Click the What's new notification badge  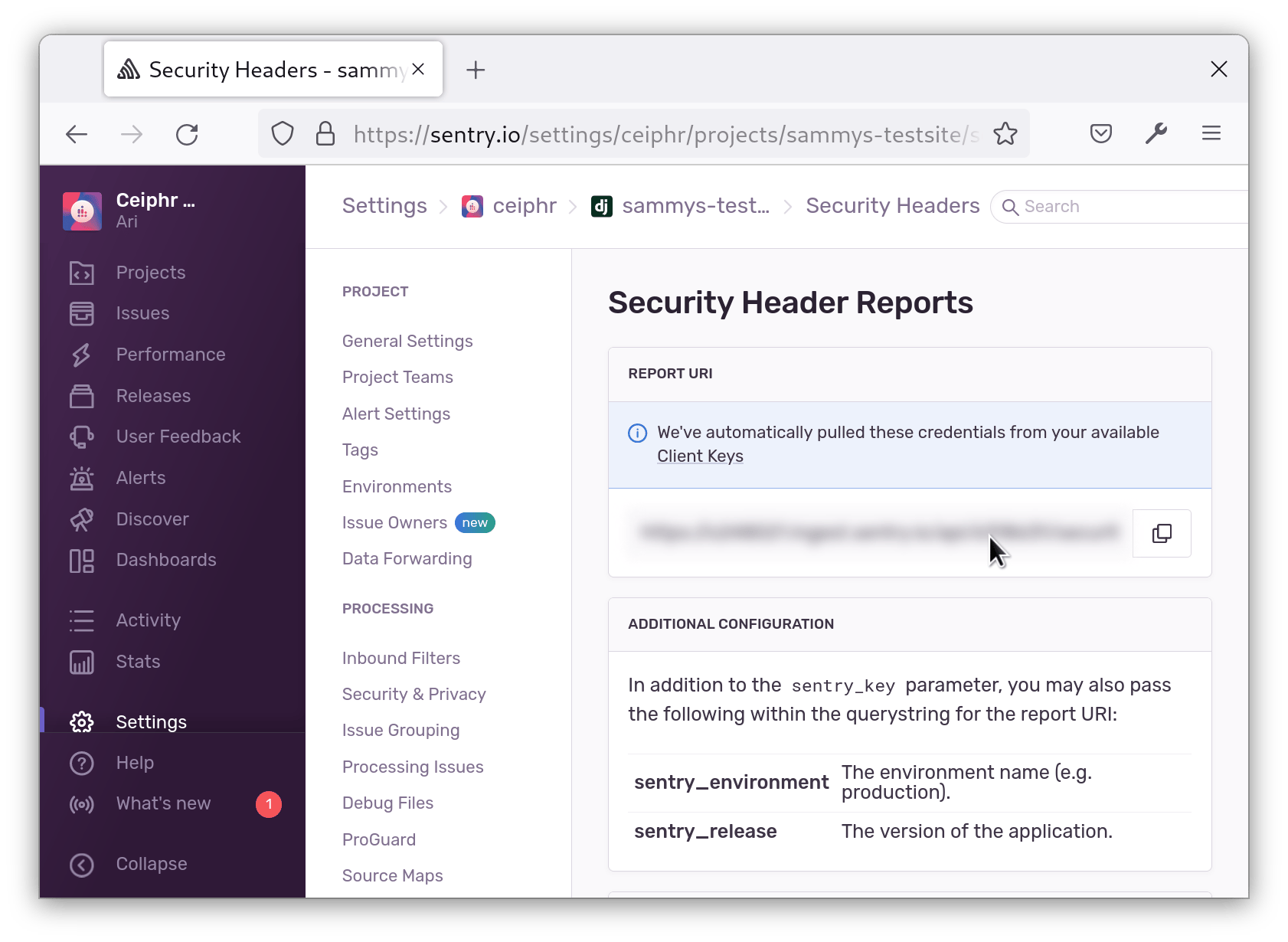tap(269, 804)
